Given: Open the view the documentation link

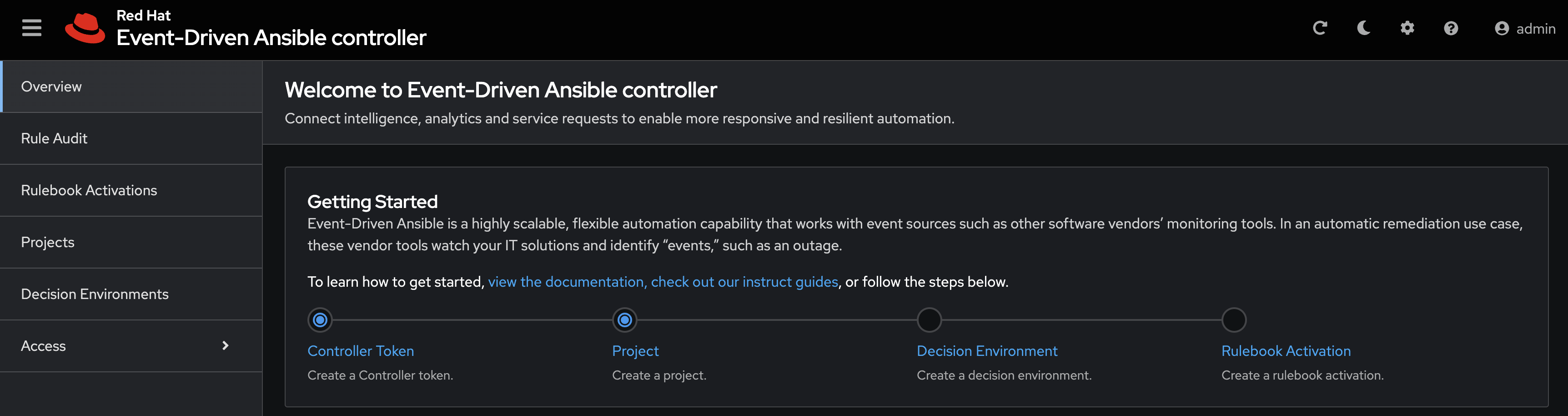Looking at the screenshot, I should [566, 281].
